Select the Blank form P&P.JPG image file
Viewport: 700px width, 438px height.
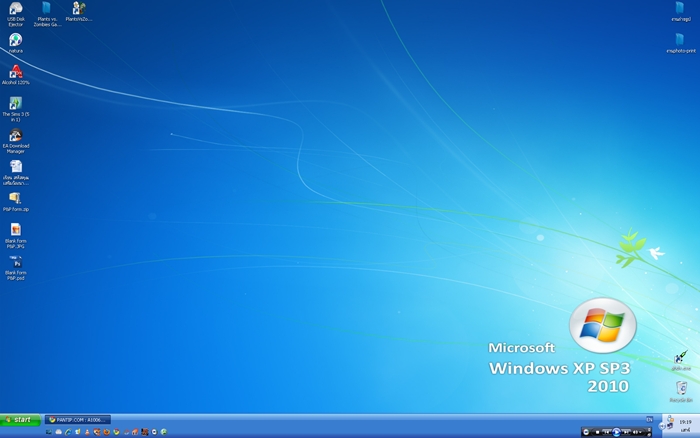[16, 236]
